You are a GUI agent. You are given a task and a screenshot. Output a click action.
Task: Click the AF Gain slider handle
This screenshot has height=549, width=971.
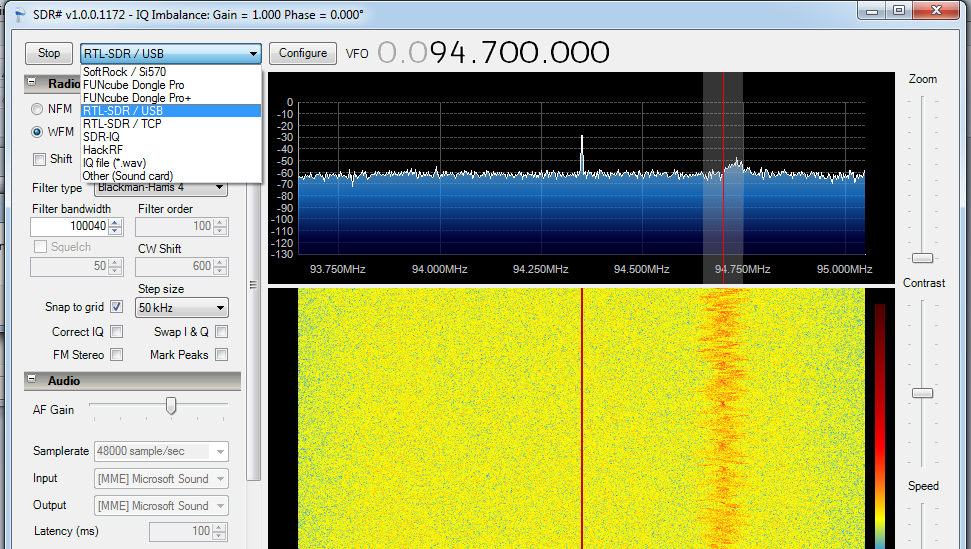pos(171,406)
